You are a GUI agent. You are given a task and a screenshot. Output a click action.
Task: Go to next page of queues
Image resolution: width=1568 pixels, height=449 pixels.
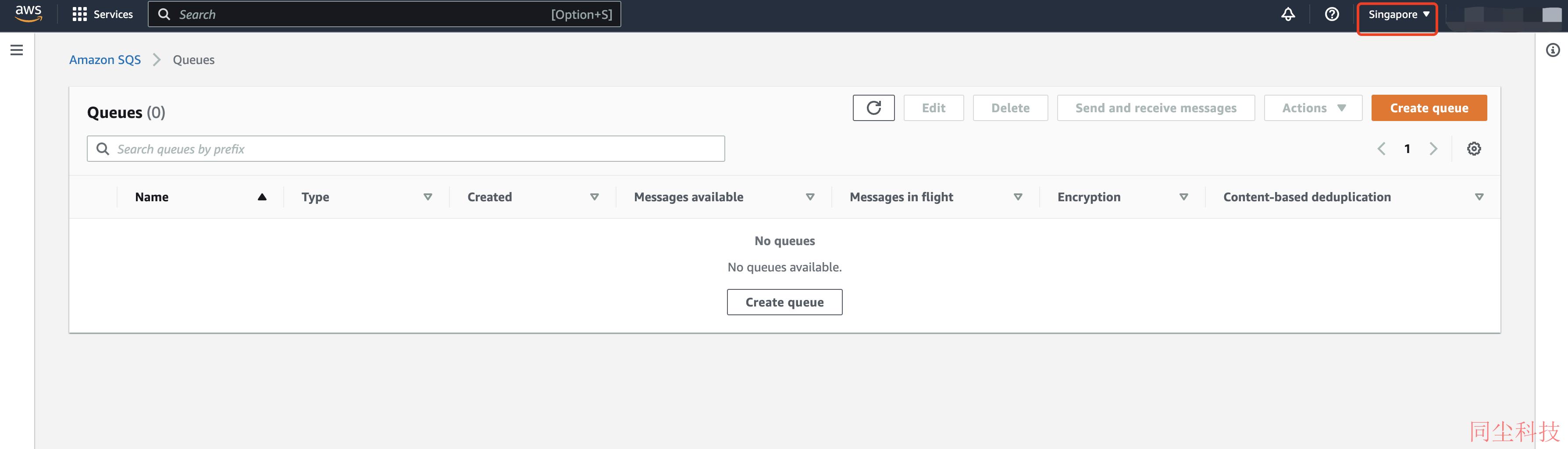click(1433, 149)
